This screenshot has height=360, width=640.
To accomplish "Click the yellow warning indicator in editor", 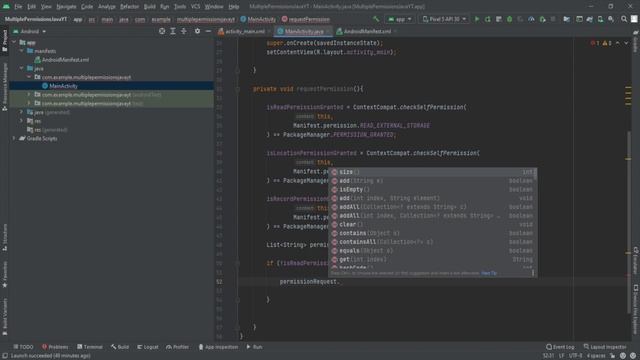I will pos(607,43).
